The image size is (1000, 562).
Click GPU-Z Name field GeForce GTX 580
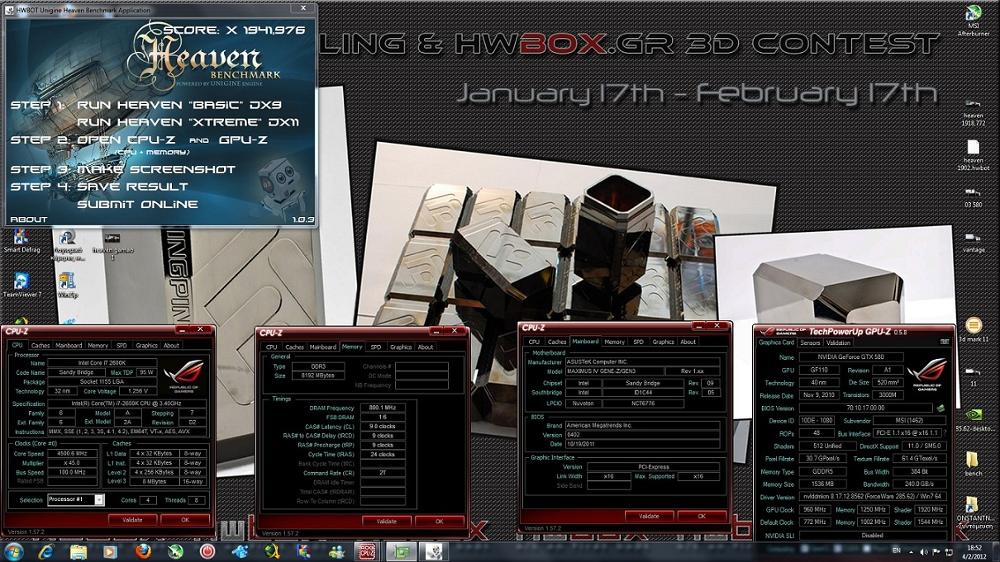point(851,357)
